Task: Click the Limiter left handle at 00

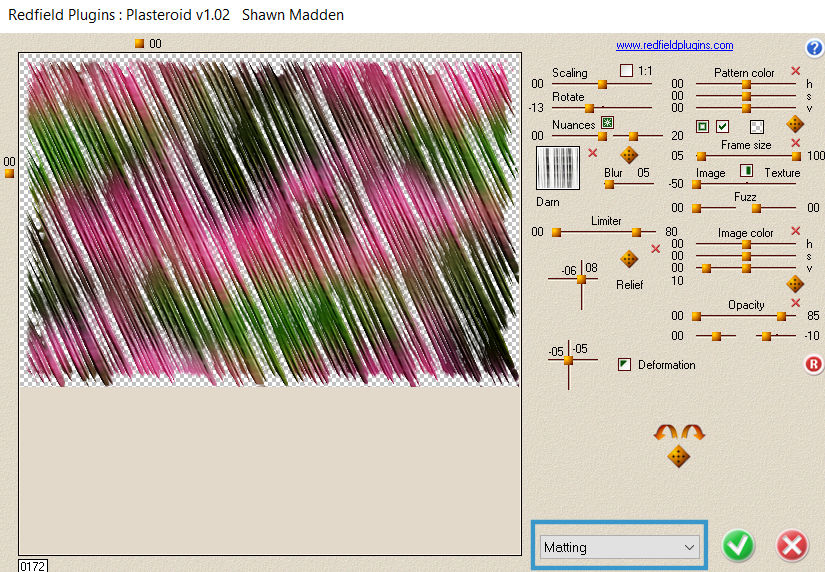Action: pos(557,232)
